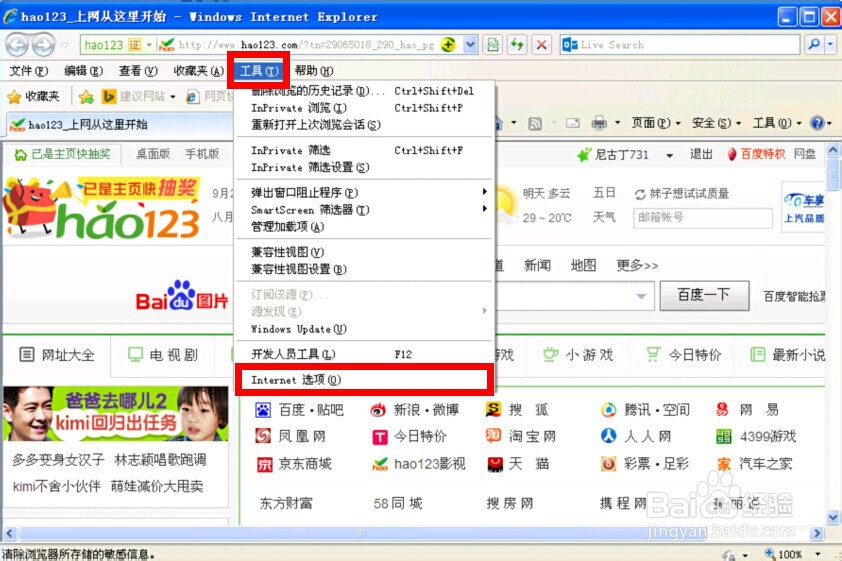
Task: Open the 收藏夹(A) menu
Action: (199, 70)
